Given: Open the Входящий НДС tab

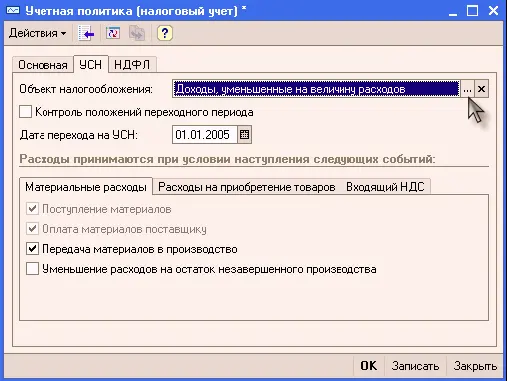Looking at the screenshot, I should (385, 187).
